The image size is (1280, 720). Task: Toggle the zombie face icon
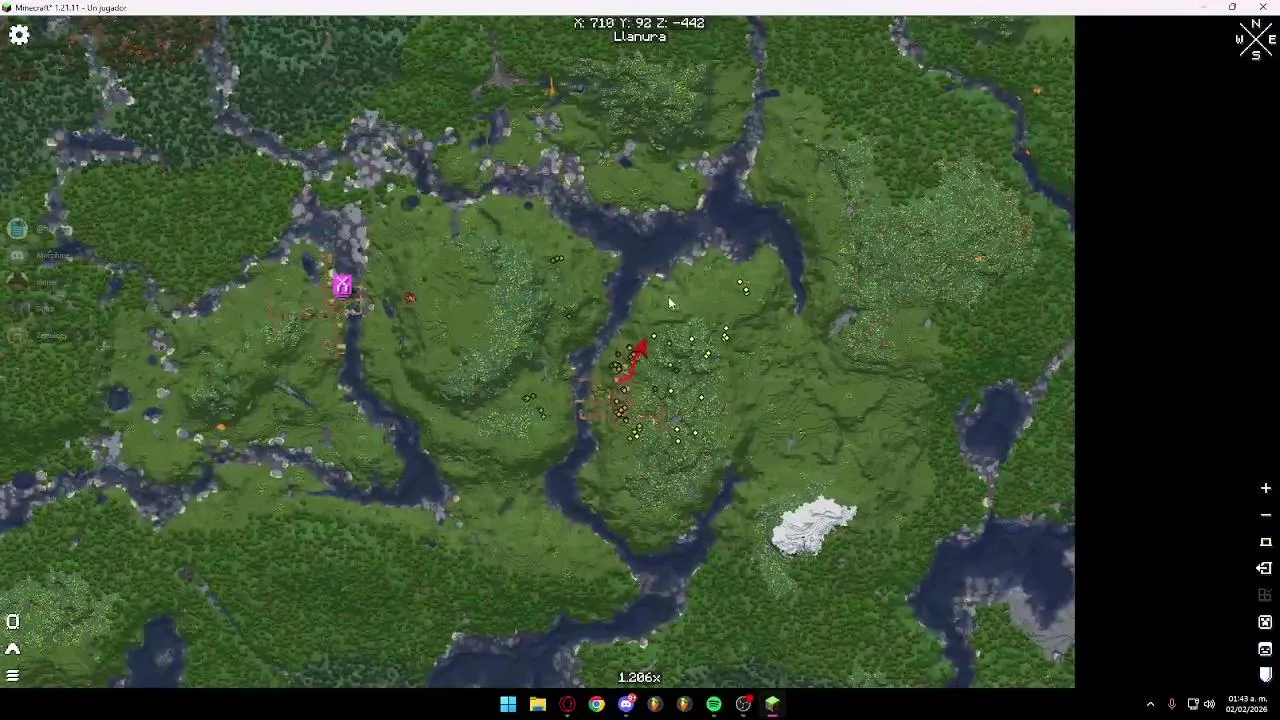1265,649
